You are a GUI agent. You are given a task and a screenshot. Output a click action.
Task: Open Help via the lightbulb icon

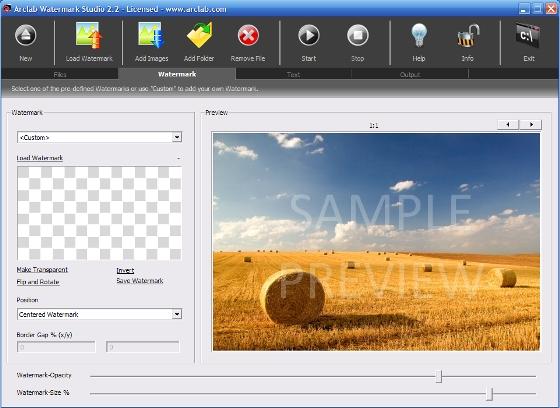point(419,35)
